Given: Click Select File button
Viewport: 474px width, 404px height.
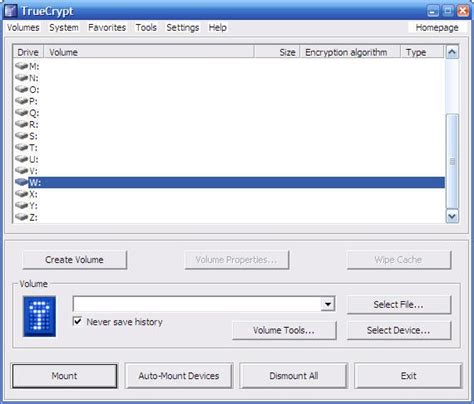Looking at the screenshot, I should (x=399, y=305).
